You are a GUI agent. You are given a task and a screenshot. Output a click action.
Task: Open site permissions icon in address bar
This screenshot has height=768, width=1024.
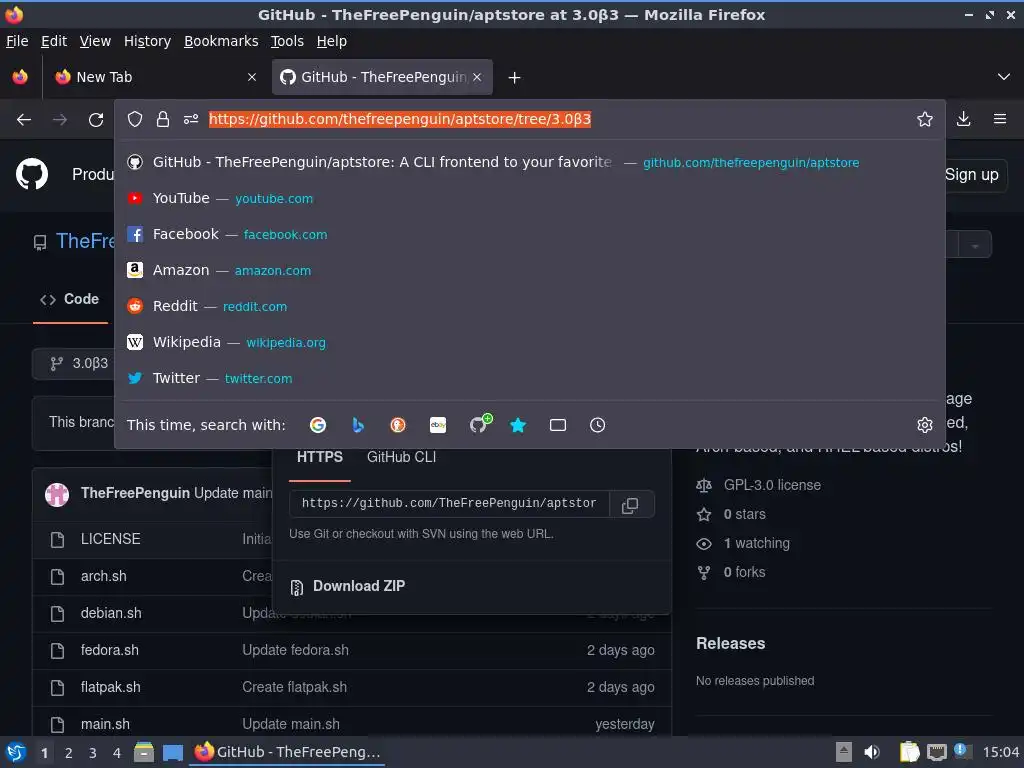tap(191, 119)
